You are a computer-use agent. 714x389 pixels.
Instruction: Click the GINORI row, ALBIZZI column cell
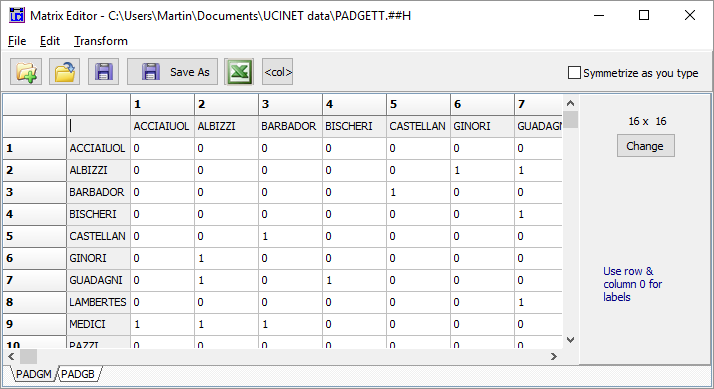click(x=226, y=258)
